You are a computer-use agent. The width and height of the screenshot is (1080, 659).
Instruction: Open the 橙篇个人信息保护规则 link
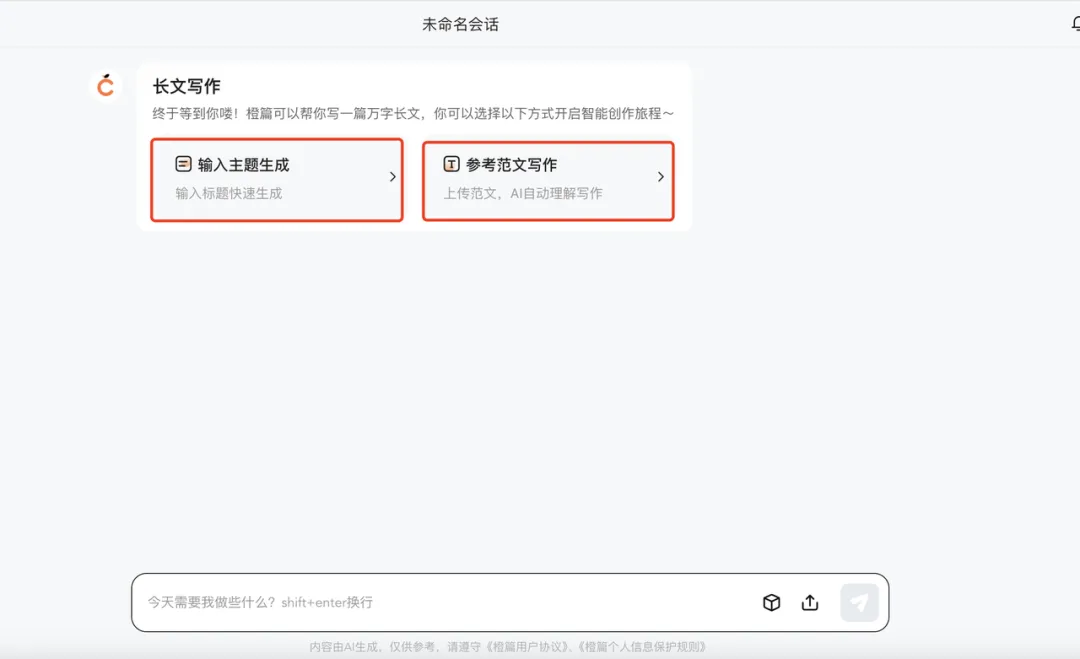tap(644, 646)
